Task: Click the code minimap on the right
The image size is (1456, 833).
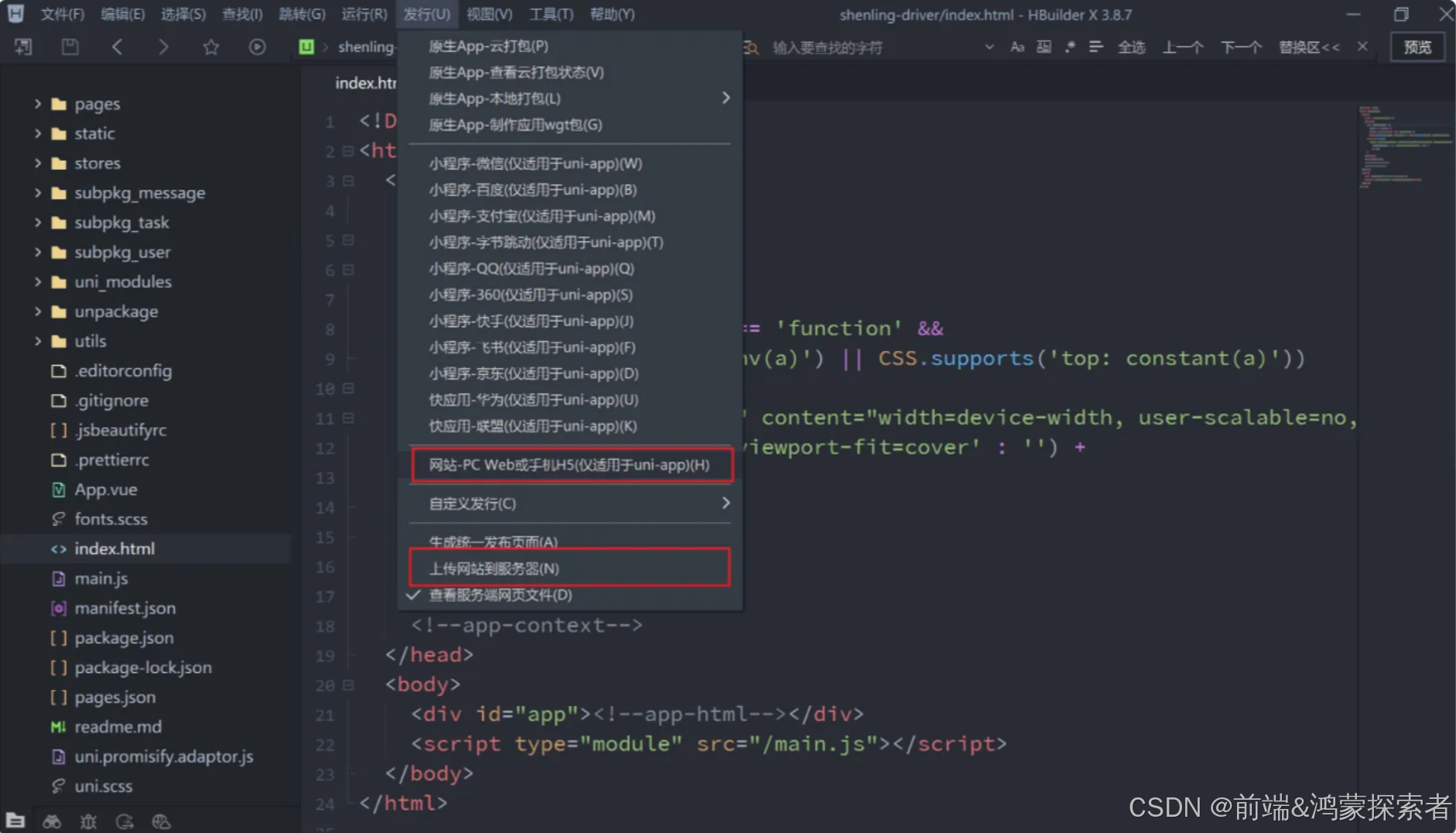Action: 1404,147
